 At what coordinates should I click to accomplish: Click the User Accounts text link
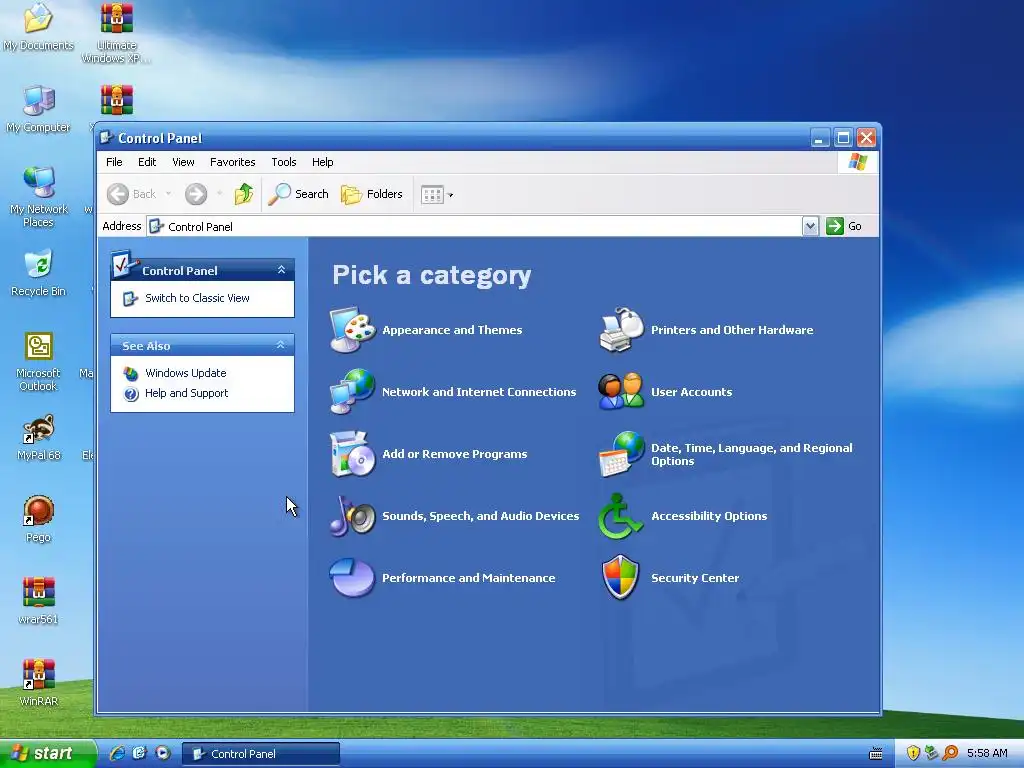point(692,392)
